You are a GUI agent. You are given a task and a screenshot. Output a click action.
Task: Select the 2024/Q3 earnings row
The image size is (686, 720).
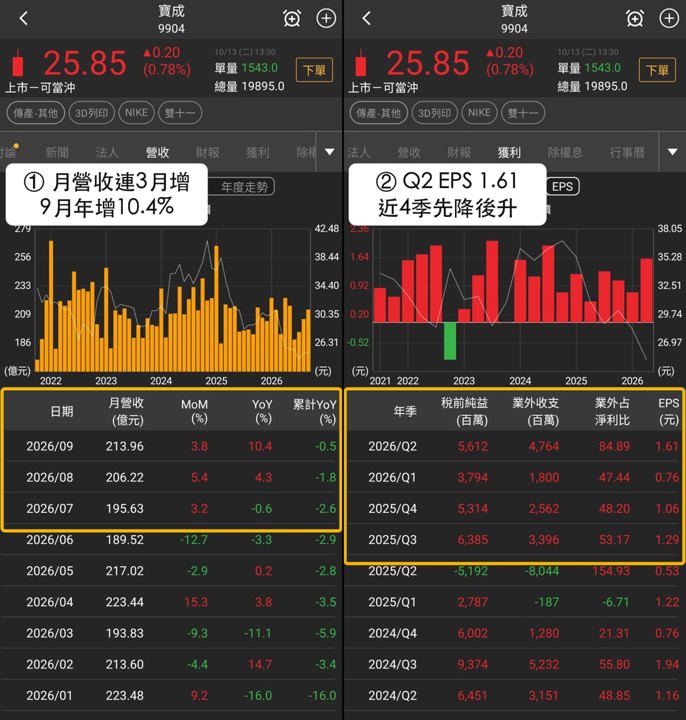coord(515,664)
